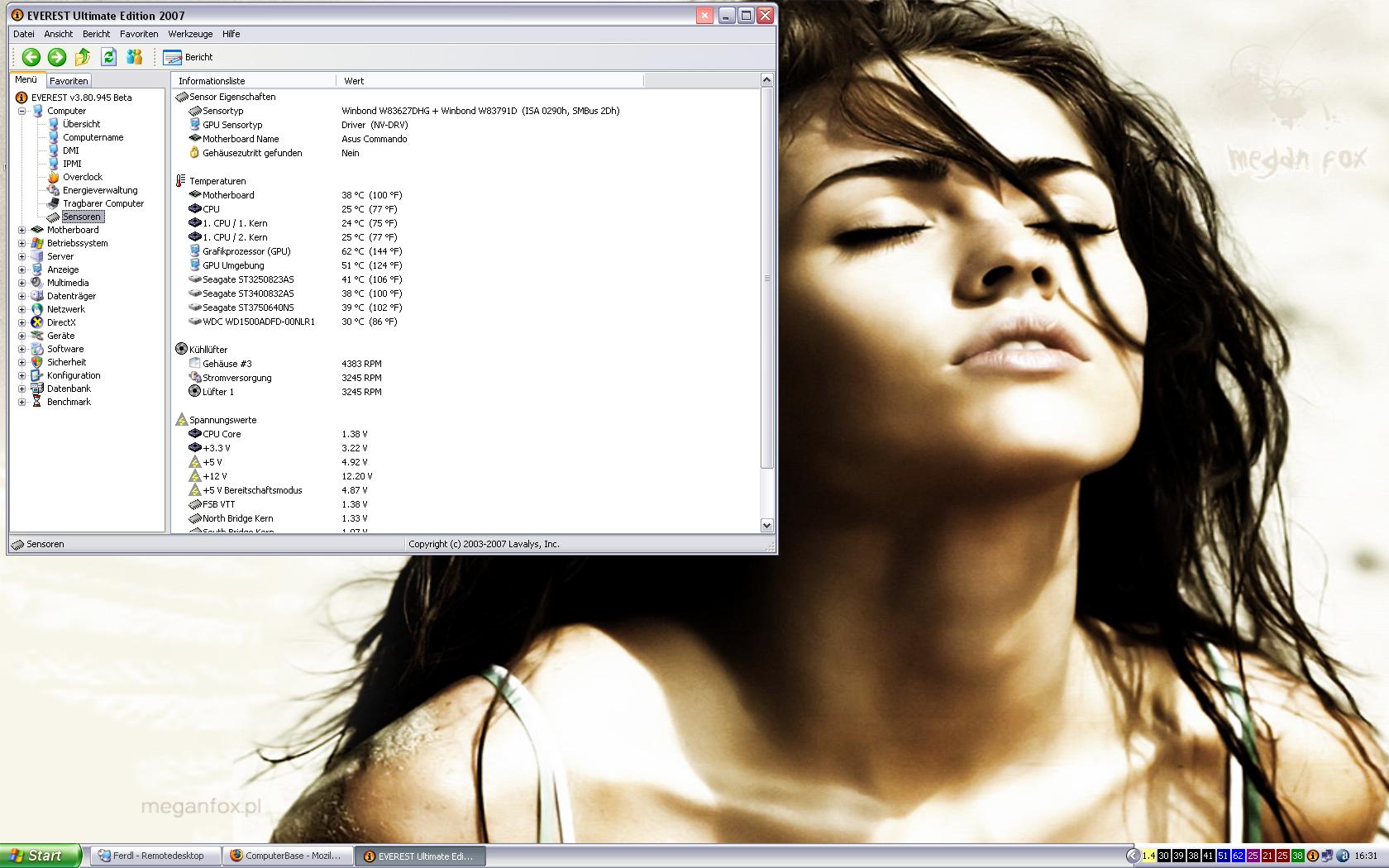Expand the Multimedia tree node
Screen dimensions: 1389x868
pos(22,283)
